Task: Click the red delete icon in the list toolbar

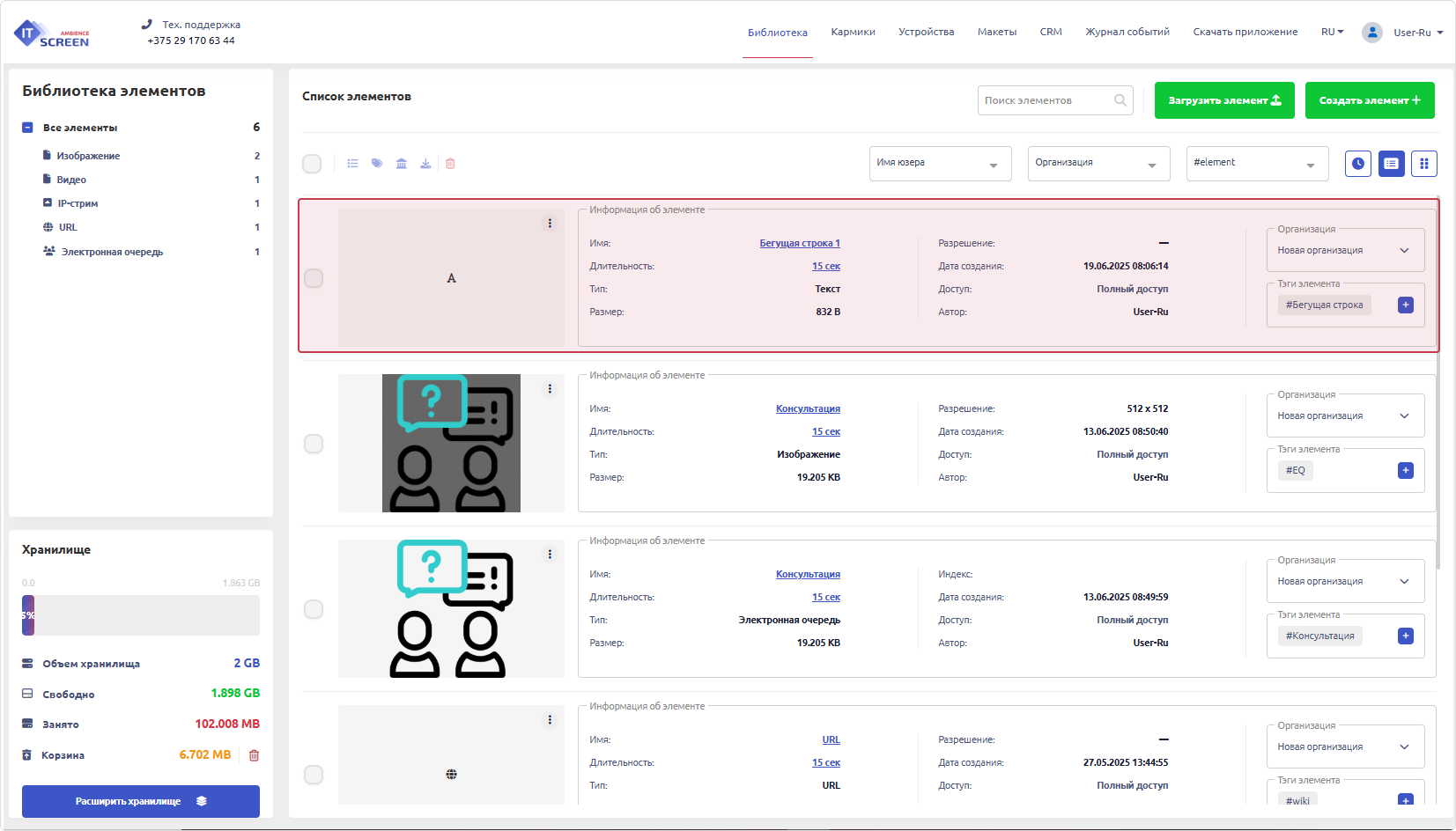Action: point(450,164)
